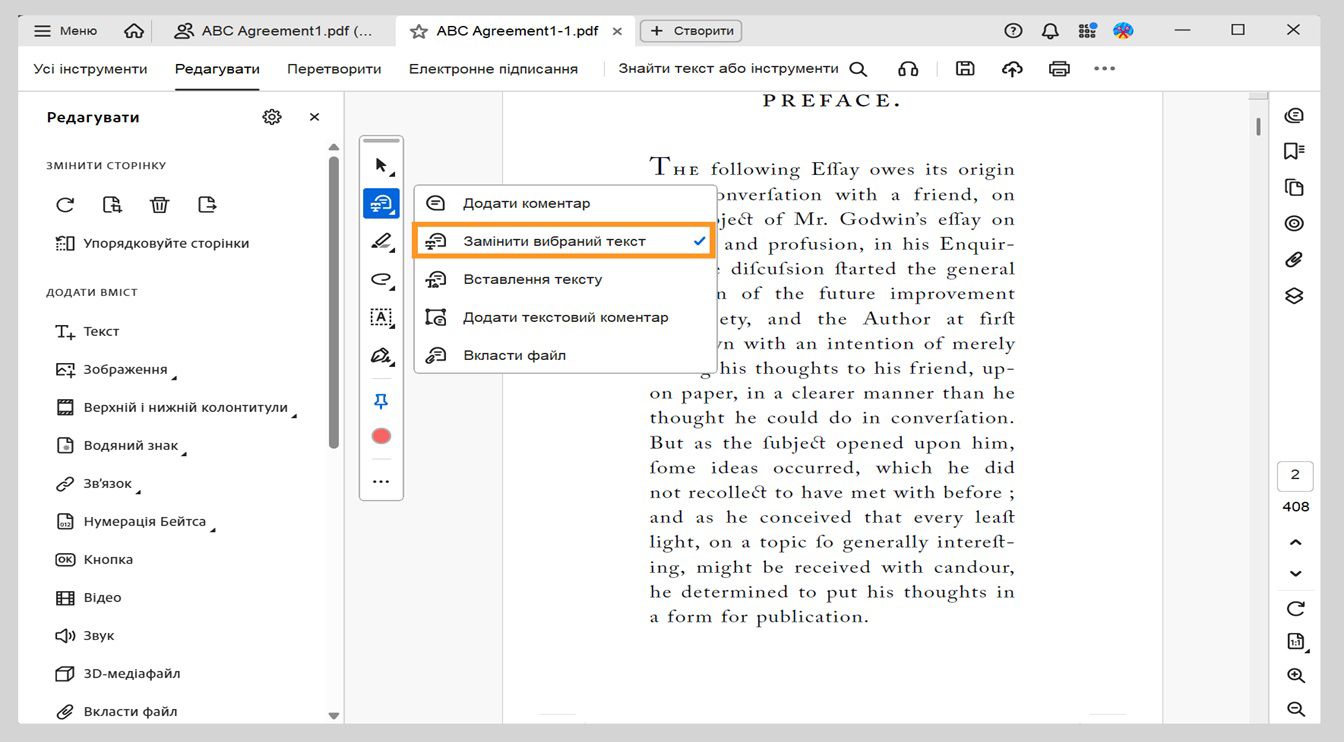Open the AI assistant icon in right rail
Viewport: 1344px width, 742px height.
click(x=1295, y=115)
